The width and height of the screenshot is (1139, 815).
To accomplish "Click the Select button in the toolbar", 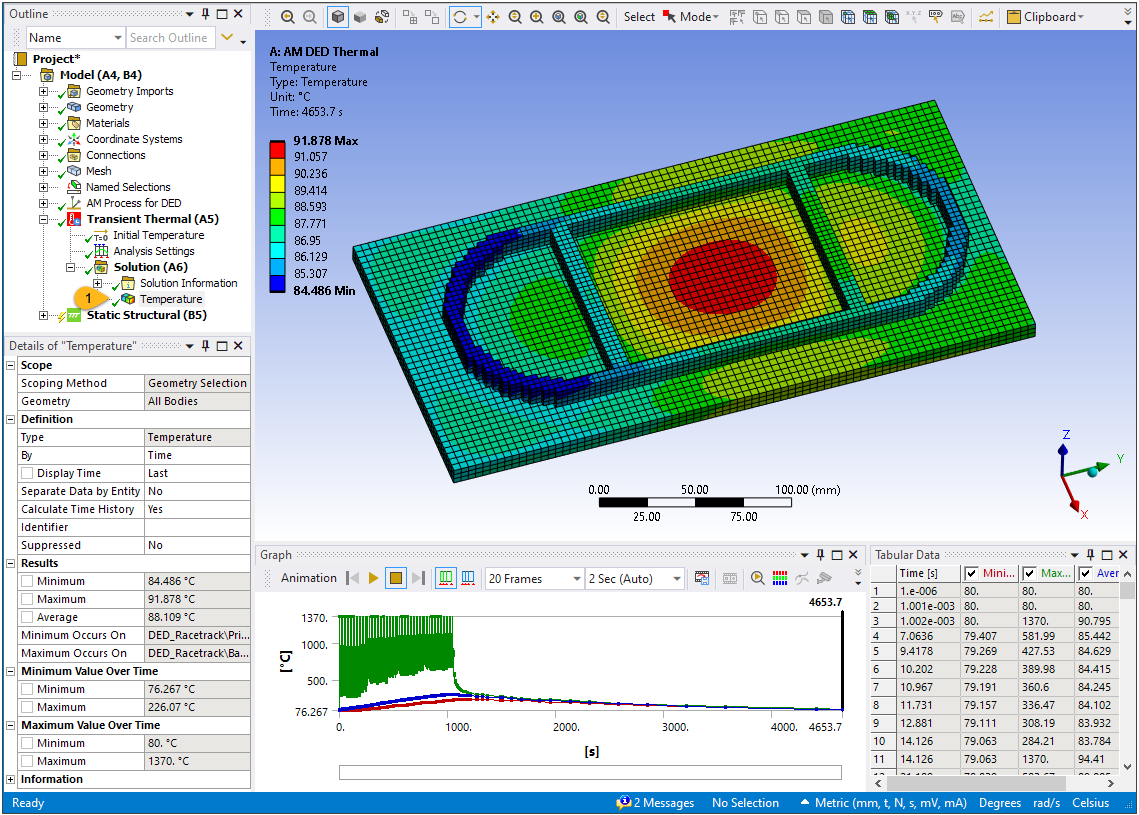I will (639, 17).
